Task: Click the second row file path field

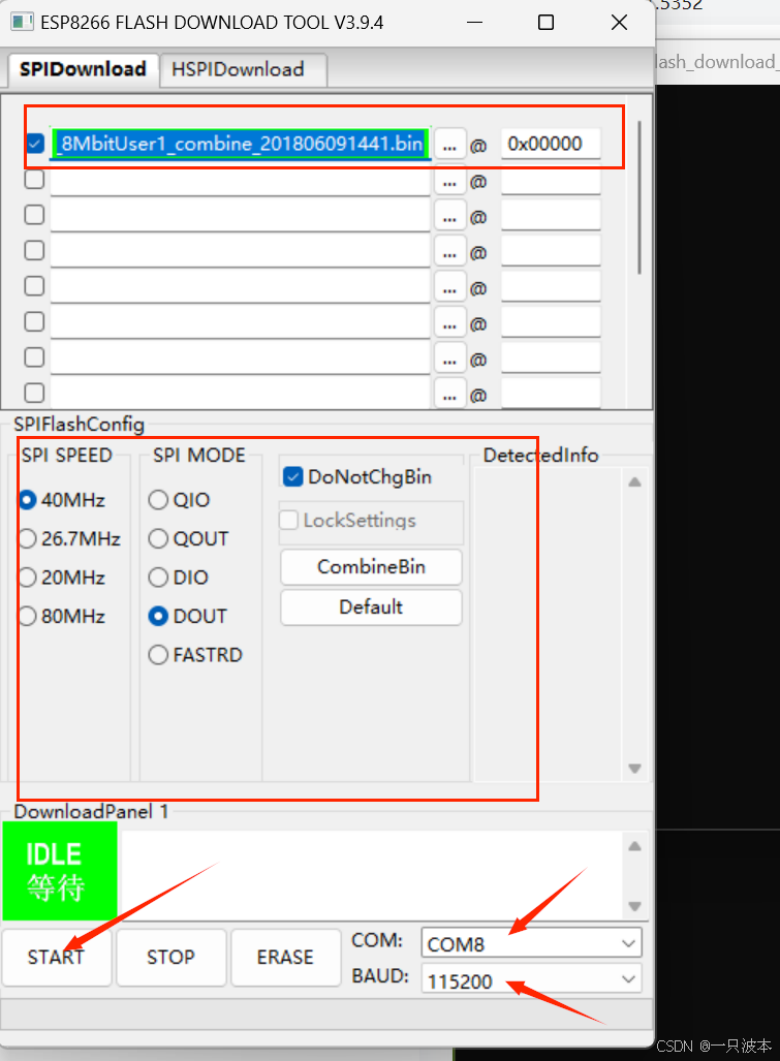Action: [x=240, y=181]
